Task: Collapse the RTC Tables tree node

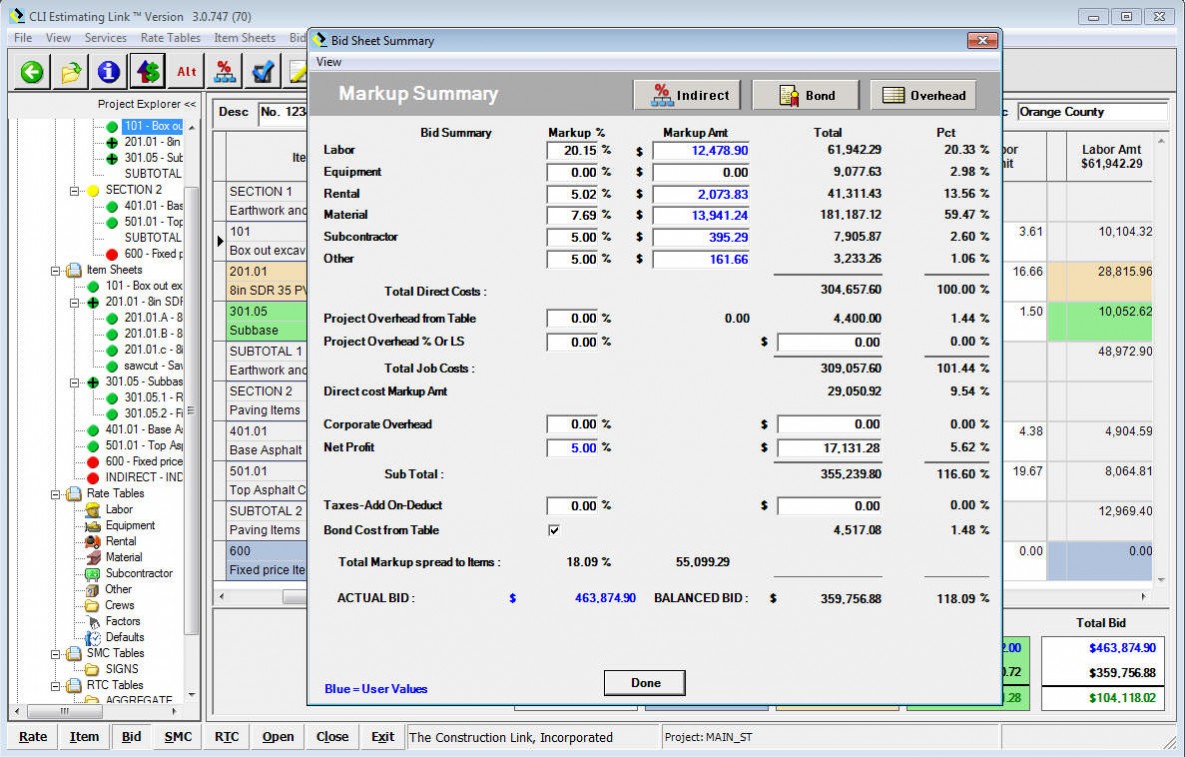Action: (x=55, y=686)
